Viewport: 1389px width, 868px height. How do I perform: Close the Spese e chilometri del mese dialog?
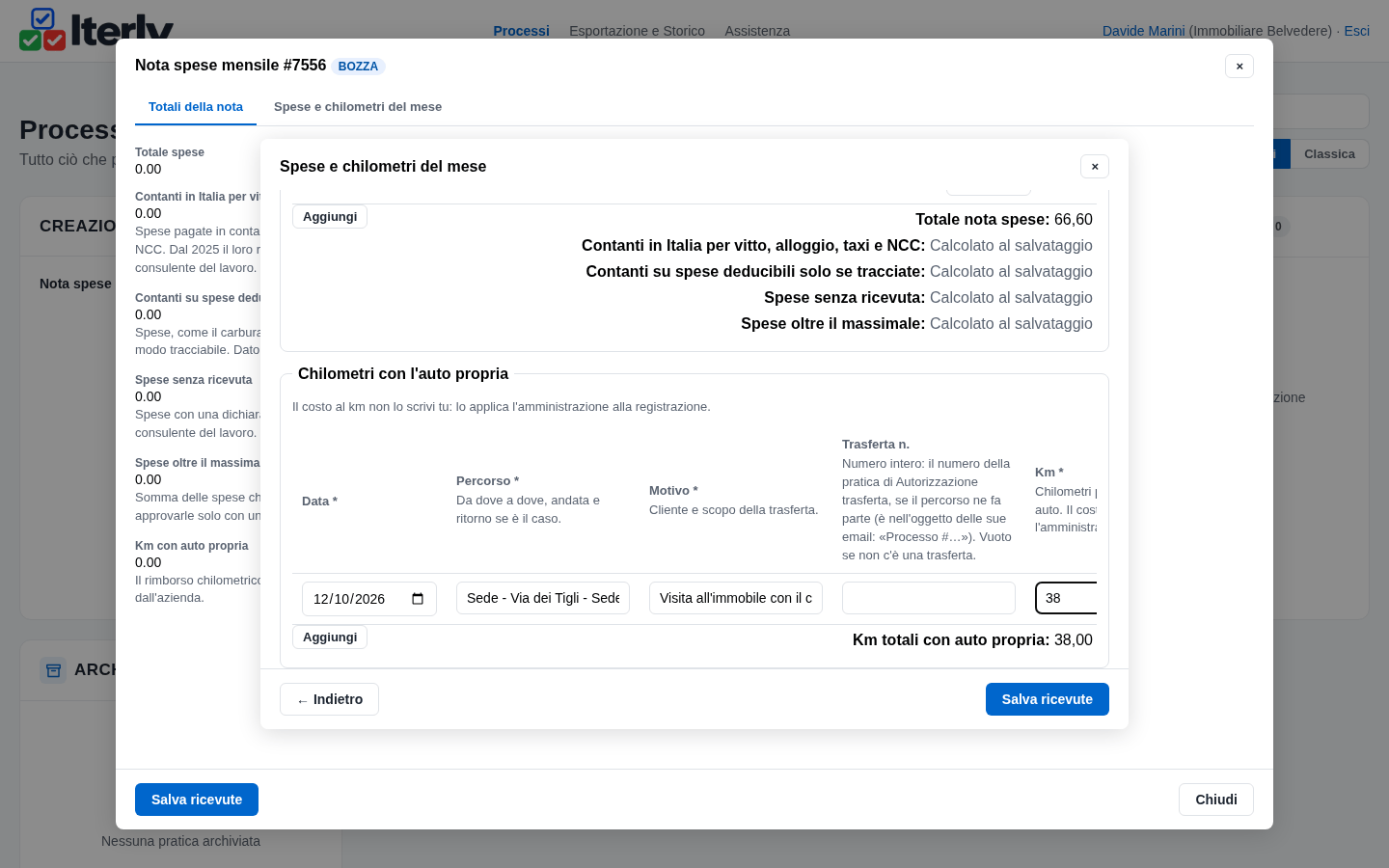[x=1095, y=167]
